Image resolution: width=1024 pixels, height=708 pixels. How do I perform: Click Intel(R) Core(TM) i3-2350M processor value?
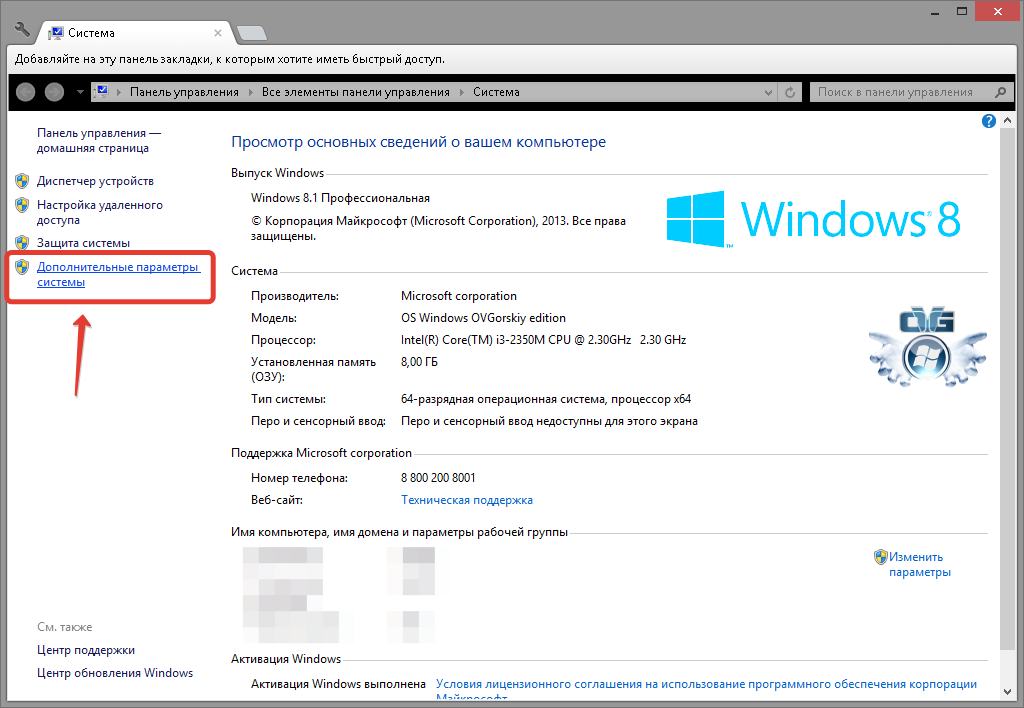pyautogui.click(x=543, y=340)
